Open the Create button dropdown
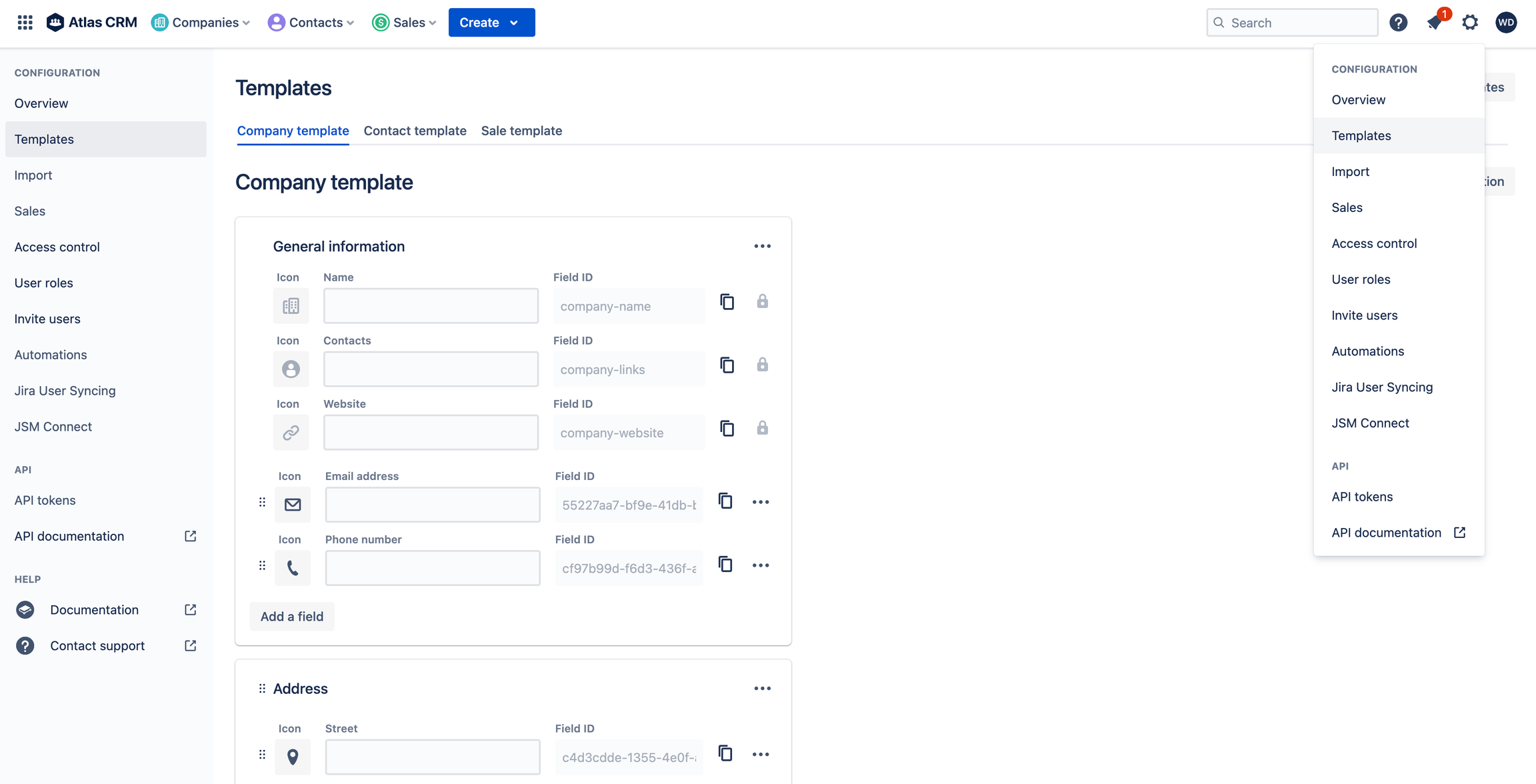Image resolution: width=1536 pixels, height=784 pixels. coord(491,23)
